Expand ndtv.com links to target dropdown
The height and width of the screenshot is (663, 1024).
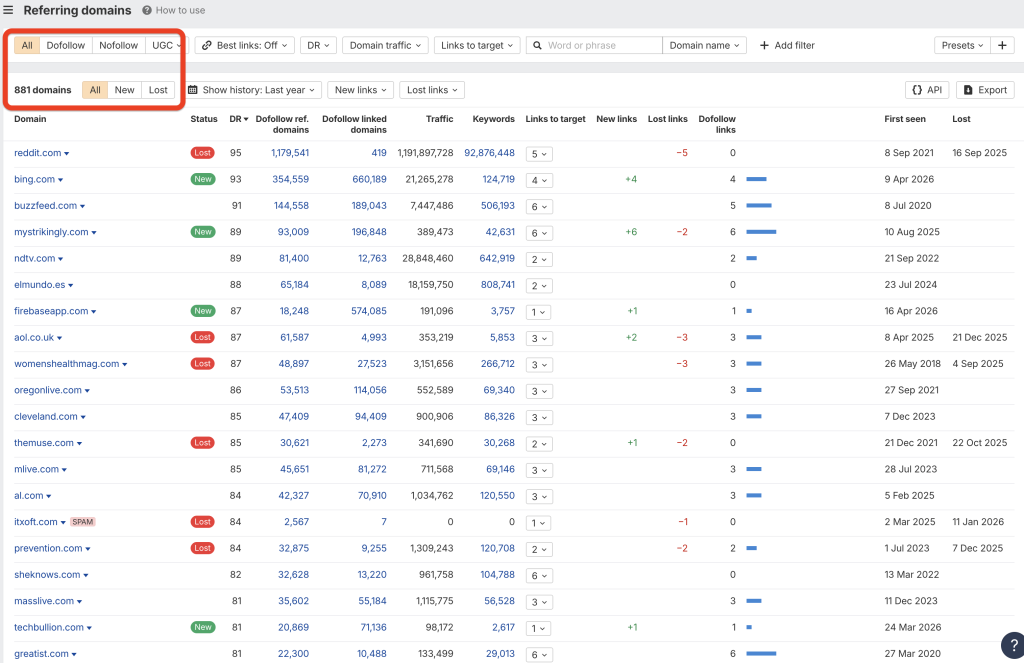[539, 259]
